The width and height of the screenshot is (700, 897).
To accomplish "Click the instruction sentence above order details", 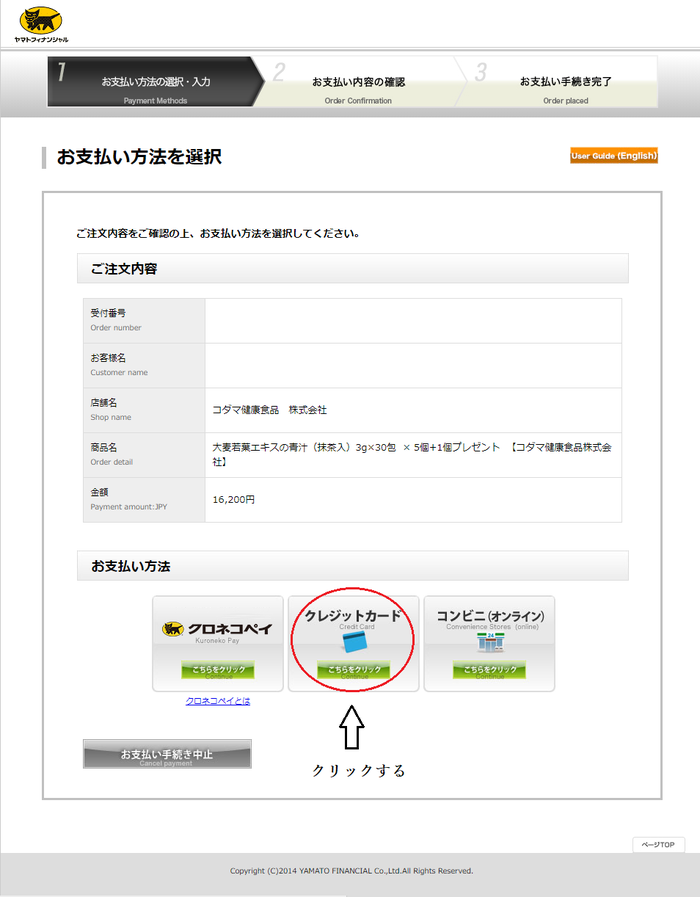I will click(x=218, y=233).
